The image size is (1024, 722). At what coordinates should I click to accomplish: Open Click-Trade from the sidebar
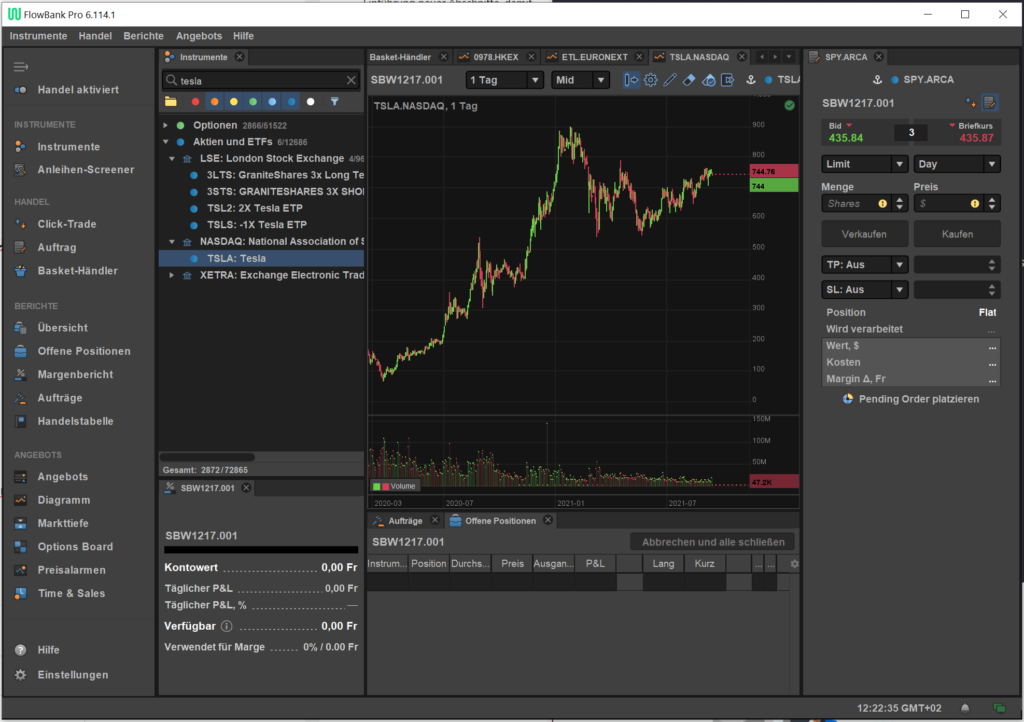[67, 224]
